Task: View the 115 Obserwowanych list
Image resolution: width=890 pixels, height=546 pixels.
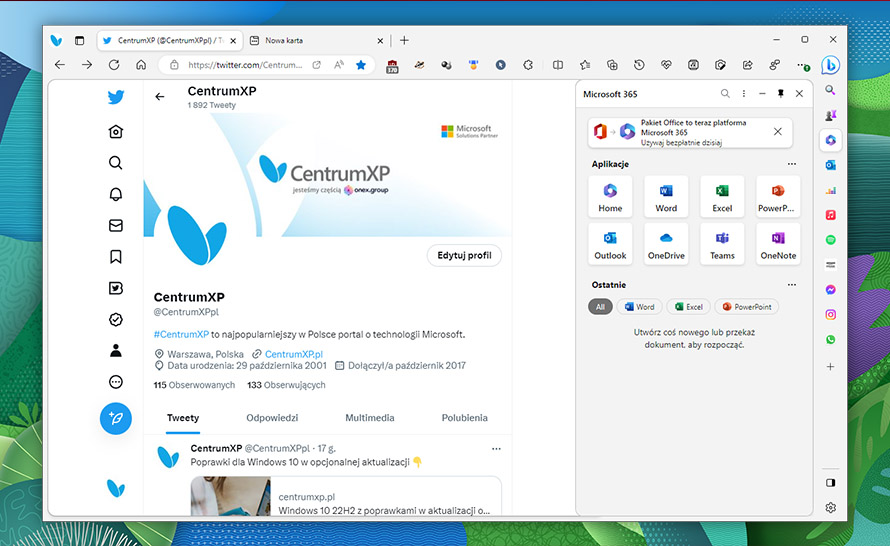Action: (194, 385)
